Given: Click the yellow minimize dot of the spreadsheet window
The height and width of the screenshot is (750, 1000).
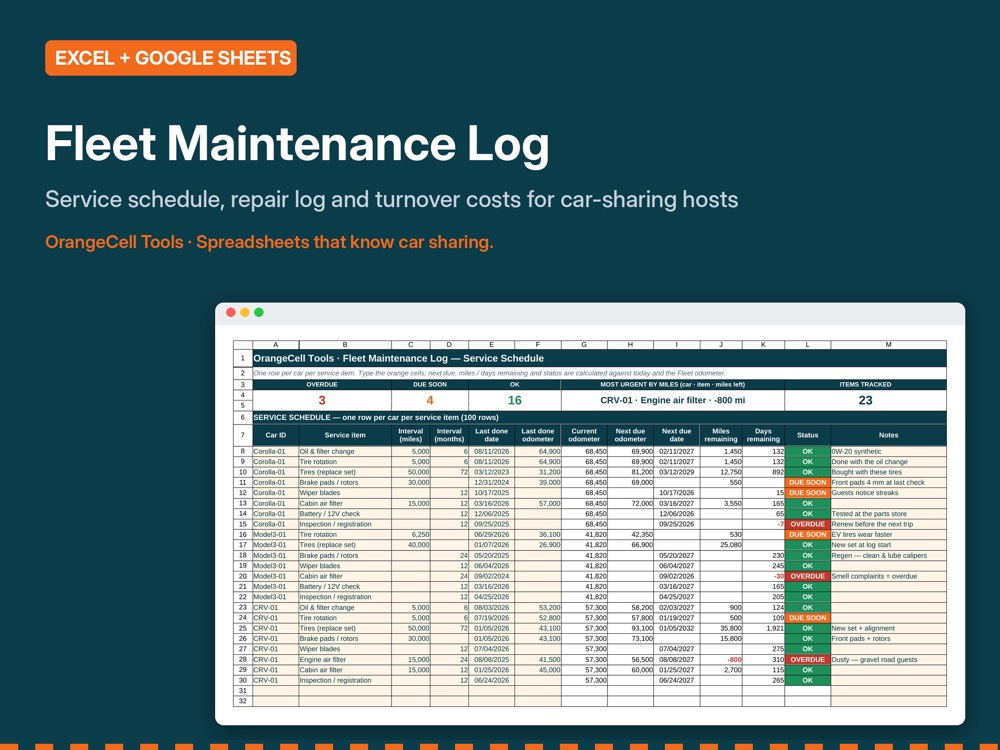Looking at the screenshot, I should [245, 312].
